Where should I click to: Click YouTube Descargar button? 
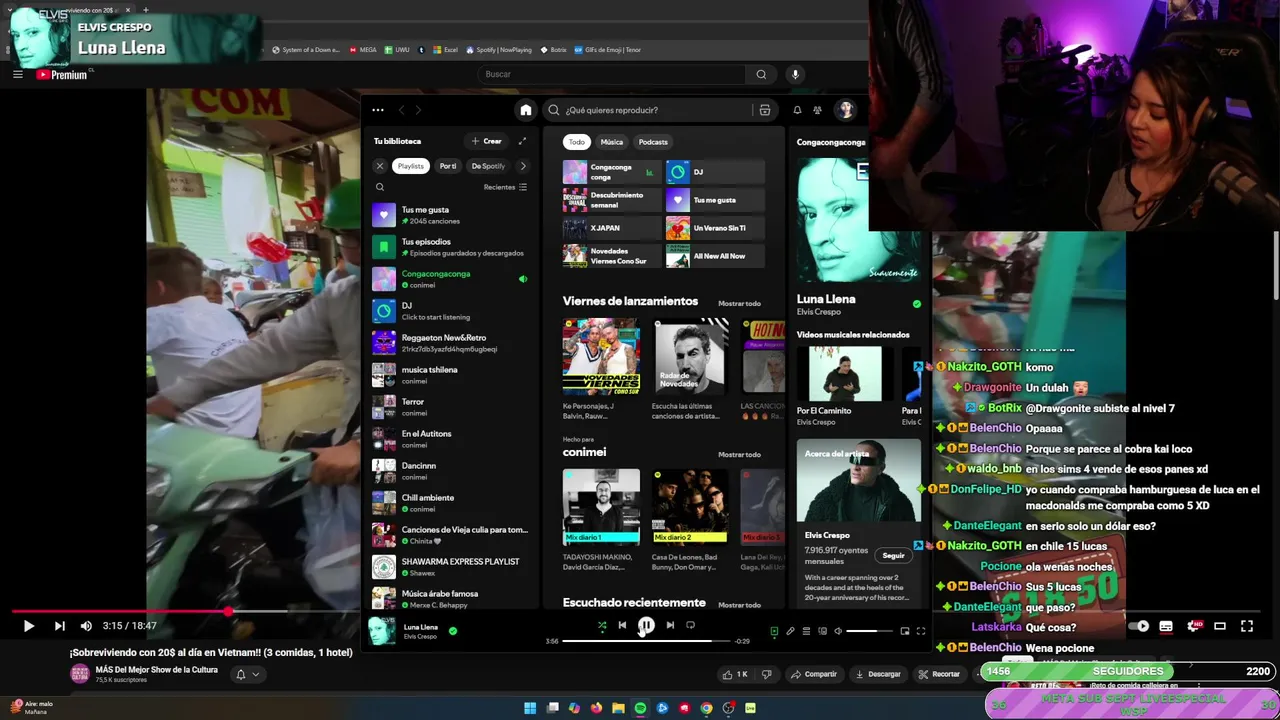[878, 674]
